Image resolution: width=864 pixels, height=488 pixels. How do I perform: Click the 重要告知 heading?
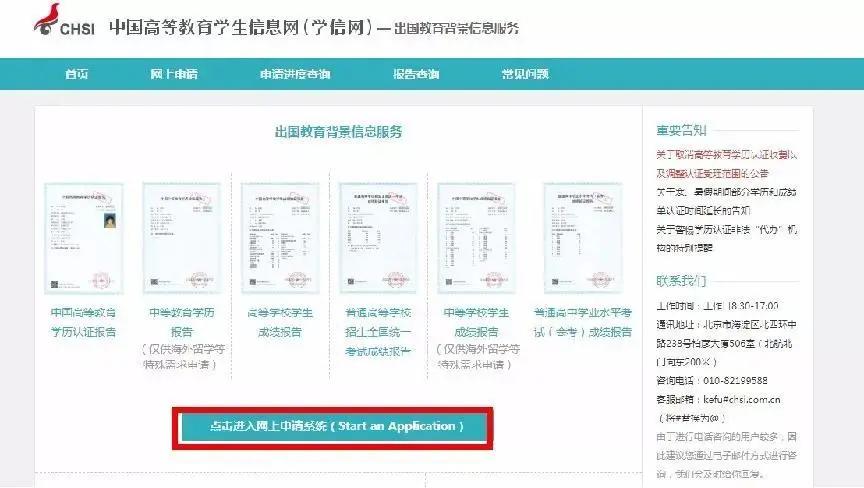681,131
